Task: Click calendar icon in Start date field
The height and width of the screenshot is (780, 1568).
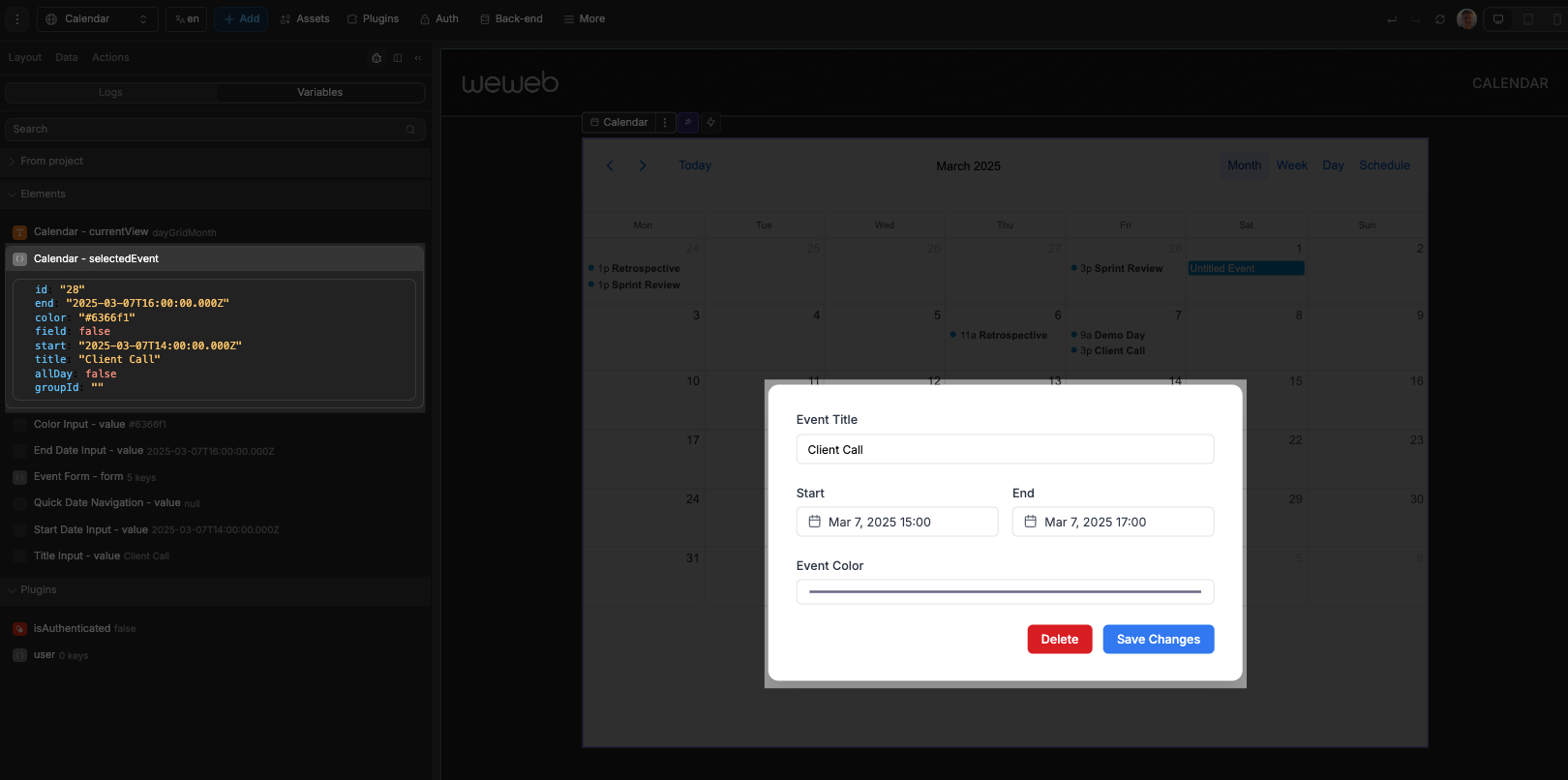Action: [x=815, y=522]
